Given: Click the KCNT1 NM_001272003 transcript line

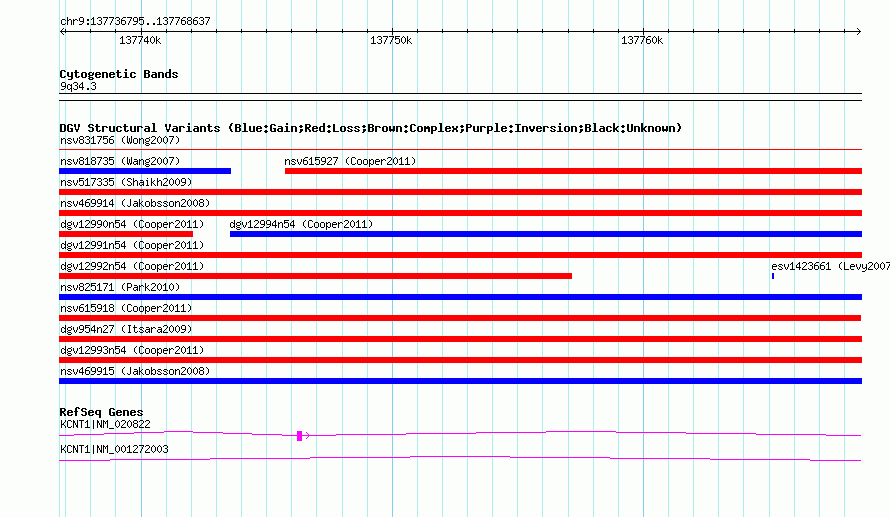Looking at the screenshot, I should point(460,458).
